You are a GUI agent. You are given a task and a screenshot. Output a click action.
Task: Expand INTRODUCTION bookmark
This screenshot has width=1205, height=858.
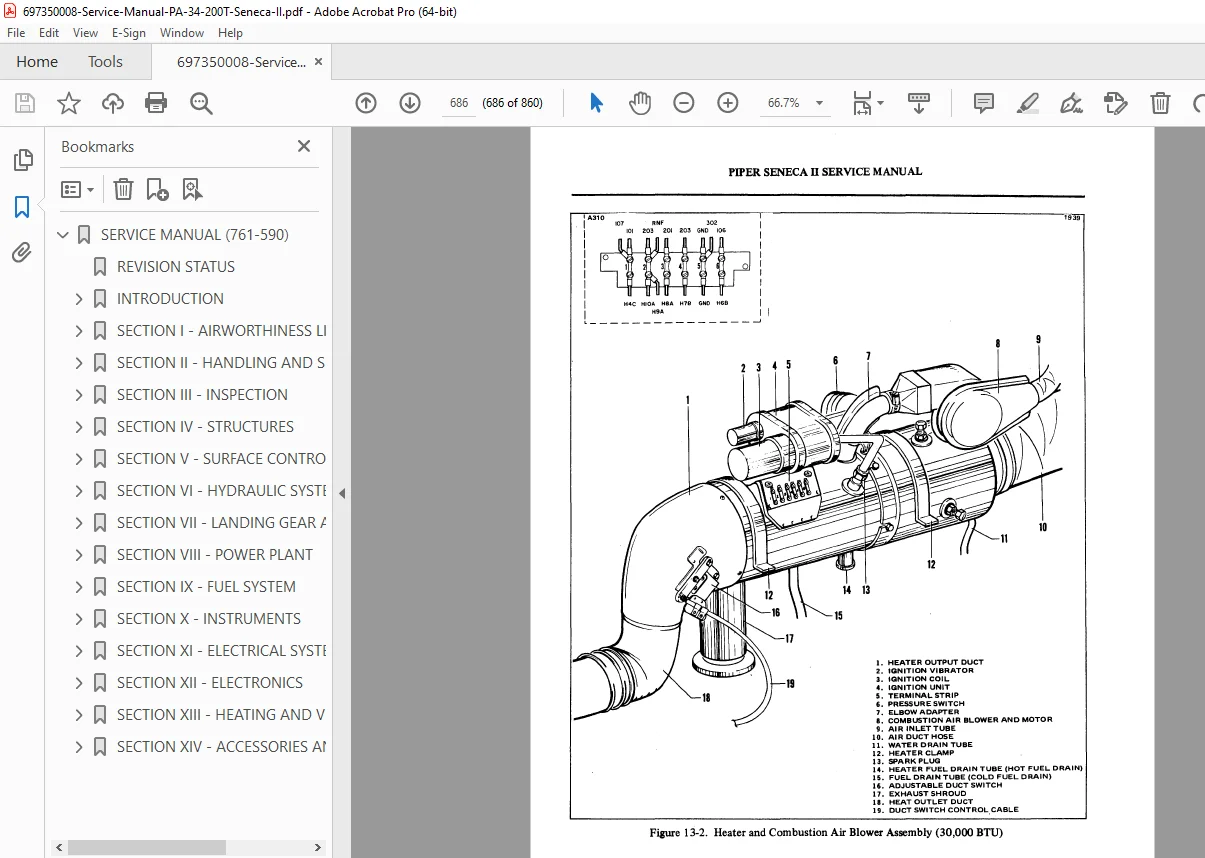80,299
